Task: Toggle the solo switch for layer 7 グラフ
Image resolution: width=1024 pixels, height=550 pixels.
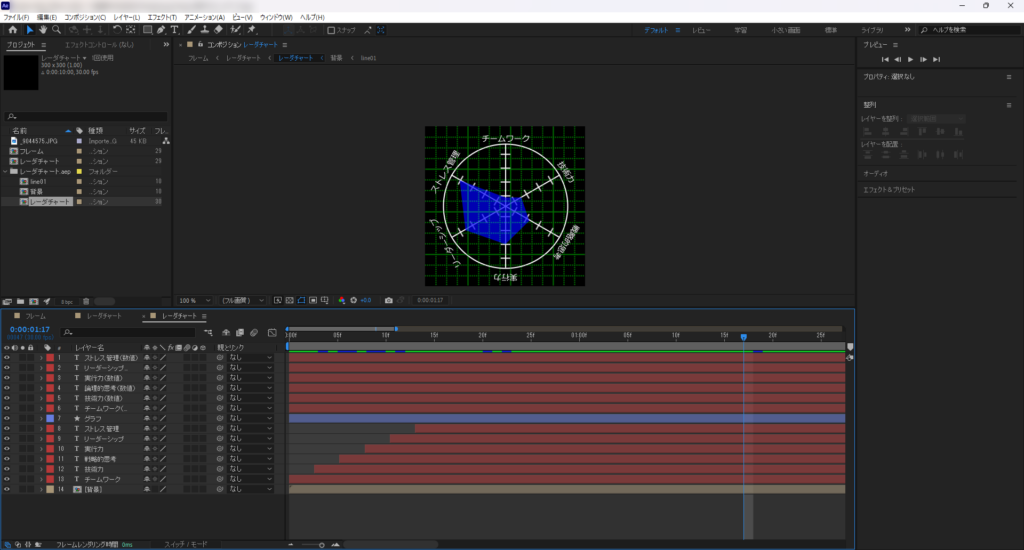Action: coord(22,419)
